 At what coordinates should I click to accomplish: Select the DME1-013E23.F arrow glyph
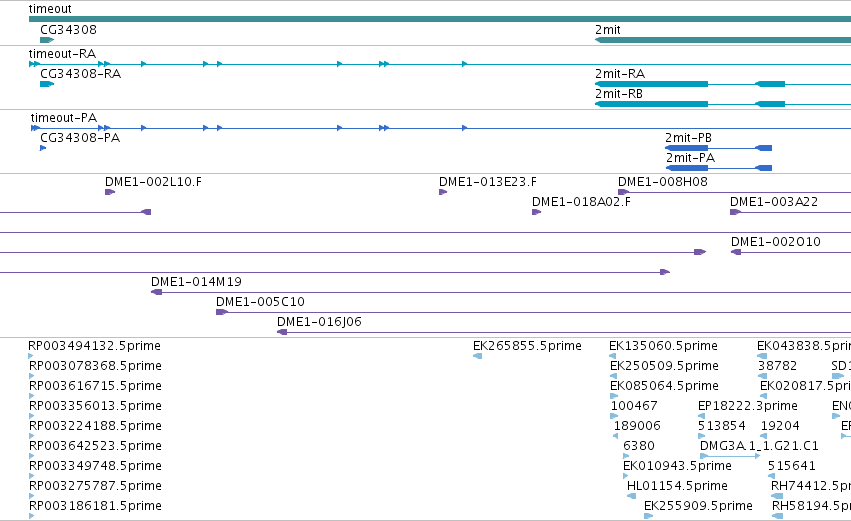(443, 192)
